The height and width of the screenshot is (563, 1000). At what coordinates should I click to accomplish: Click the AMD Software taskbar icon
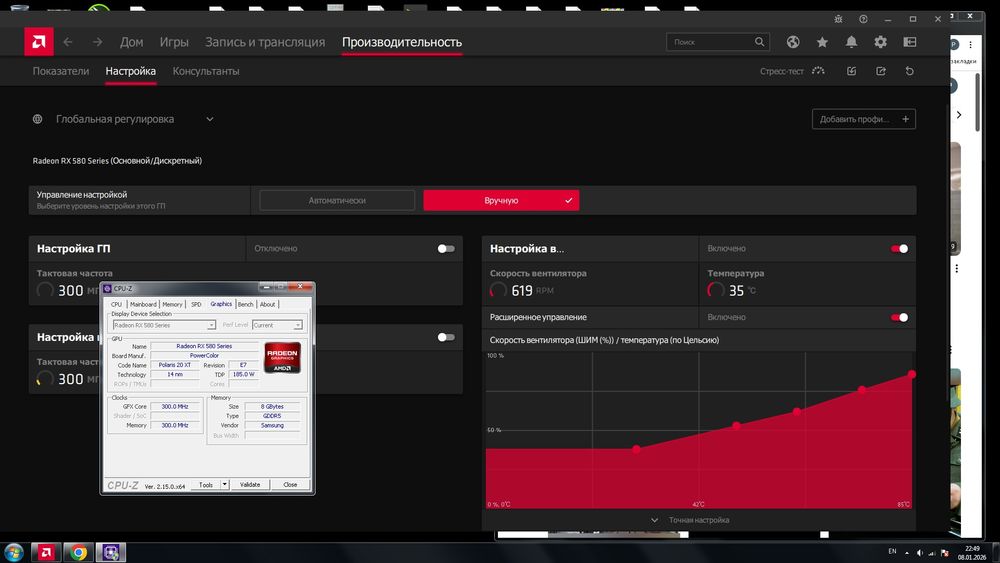[x=45, y=552]
